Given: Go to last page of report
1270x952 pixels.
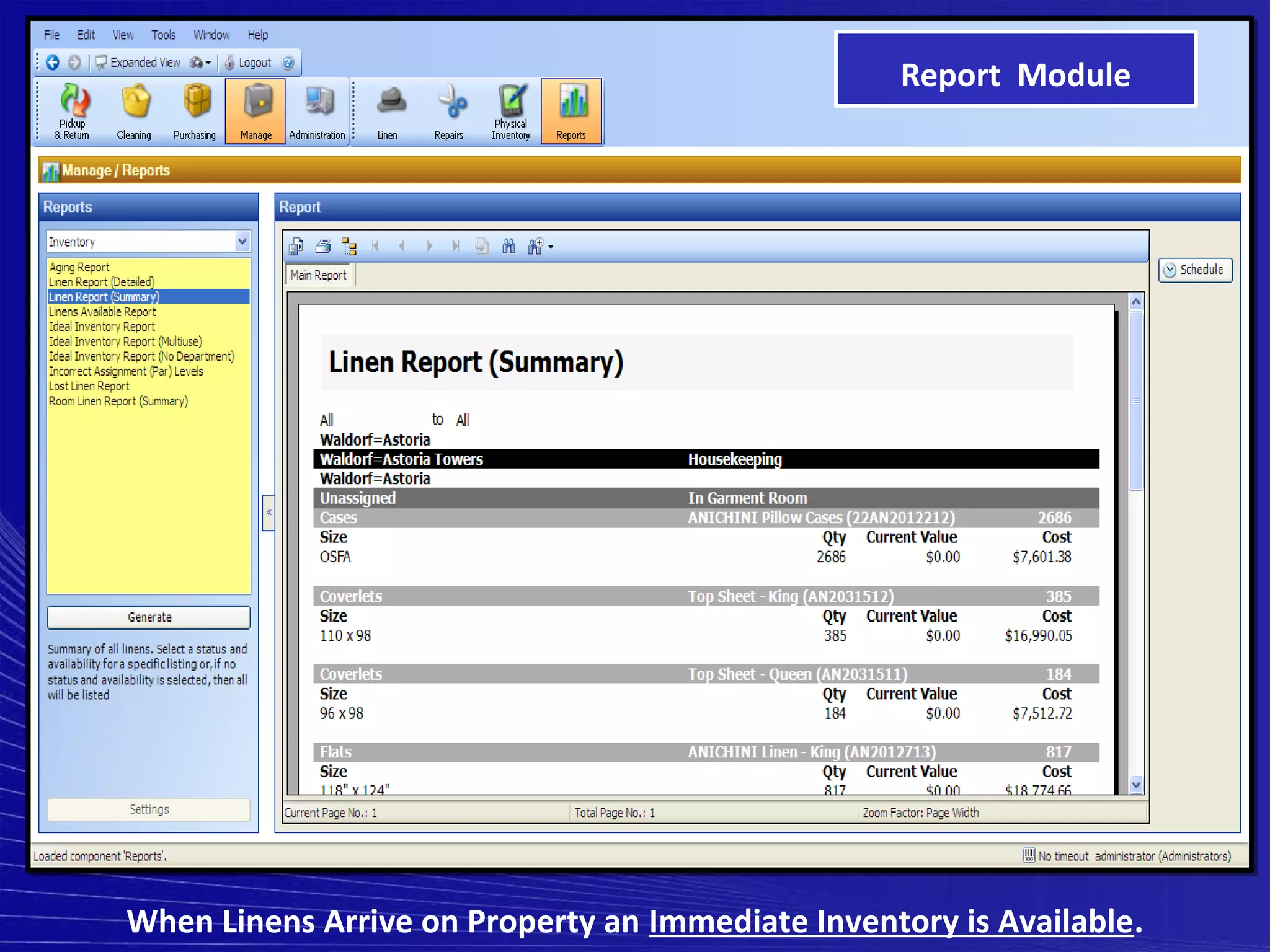Looking at the screenshot, I should tap(456, 247).
